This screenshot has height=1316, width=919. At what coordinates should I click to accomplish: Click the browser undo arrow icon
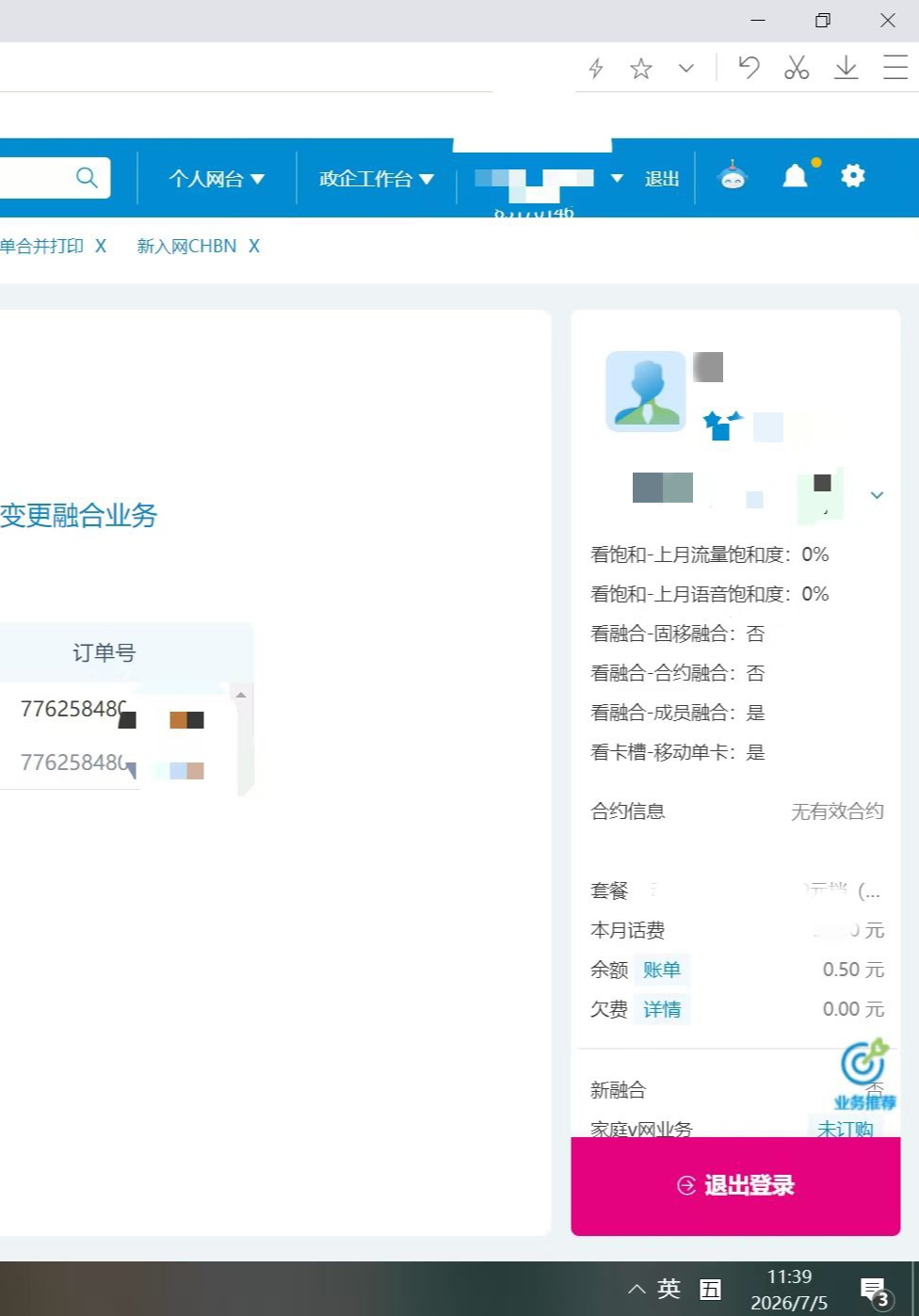point(749,68)
